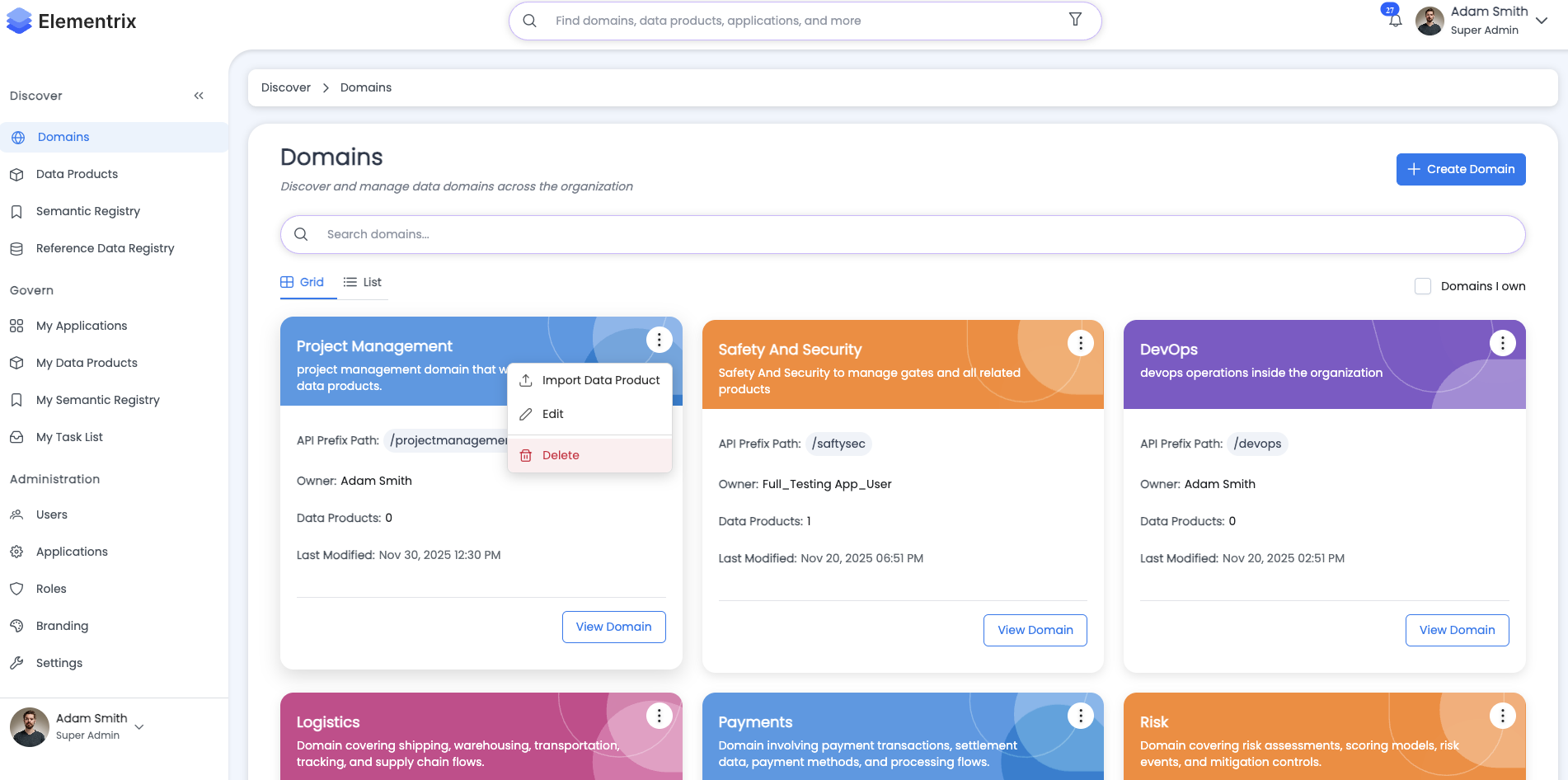The width and height of the screenshot is (1568, 780).
Task: Collapse the sidebar with the double chevron
Action: 199,96
